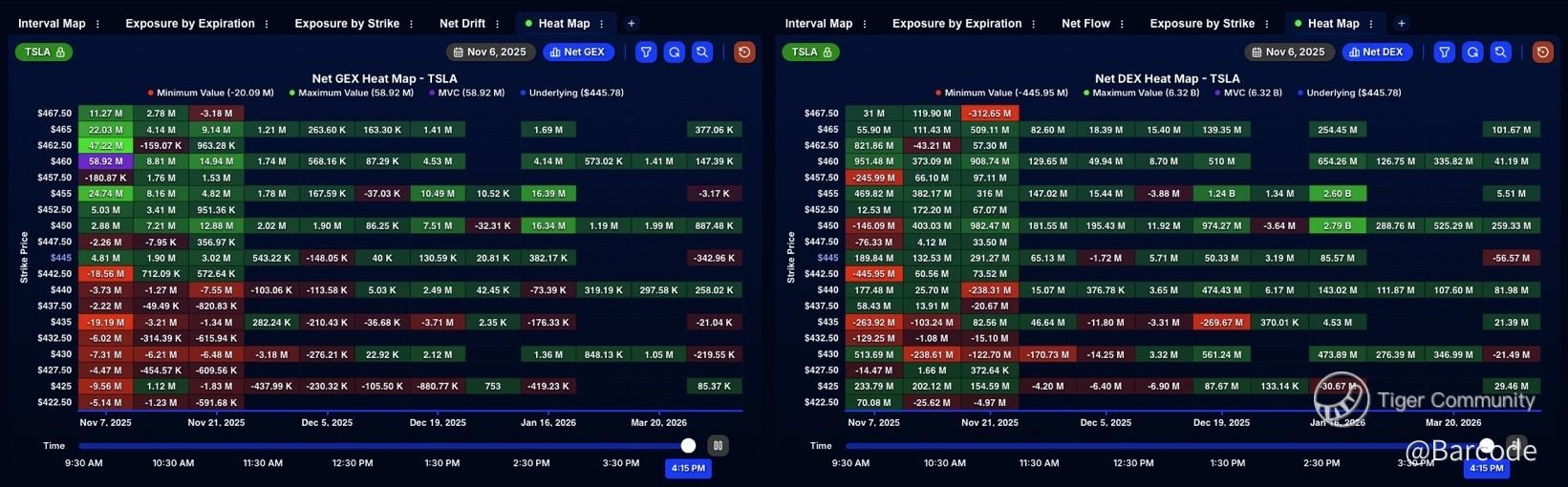The height and width of the screenshot is (487, 1568).
Task: Select the left panel Heat Map tab
Action: pos(564,24)
